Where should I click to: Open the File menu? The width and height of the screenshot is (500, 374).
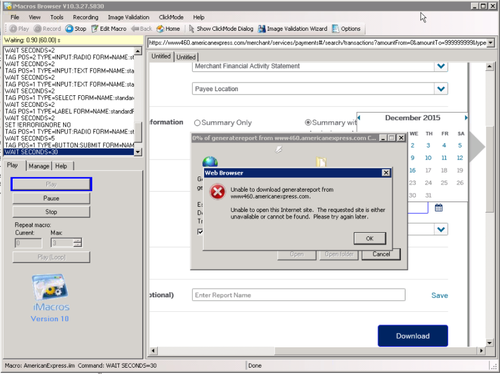tap(15, 17)
